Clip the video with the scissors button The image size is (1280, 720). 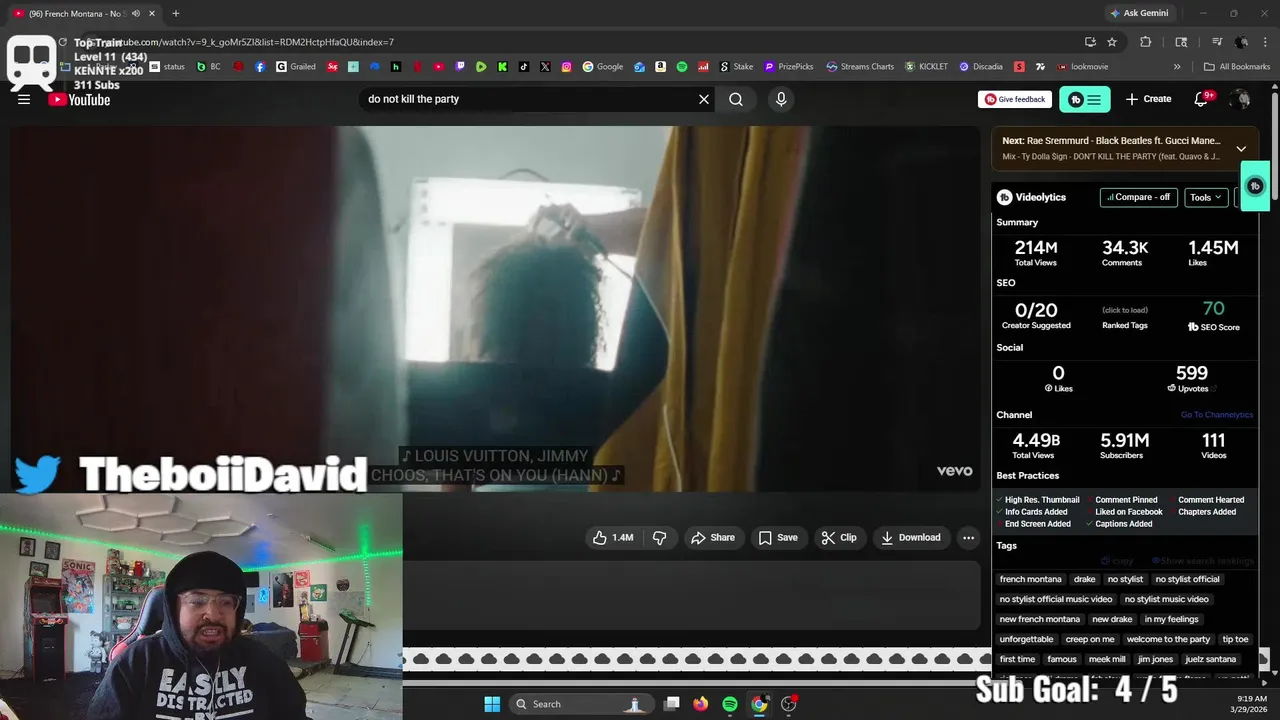point(839,537)
